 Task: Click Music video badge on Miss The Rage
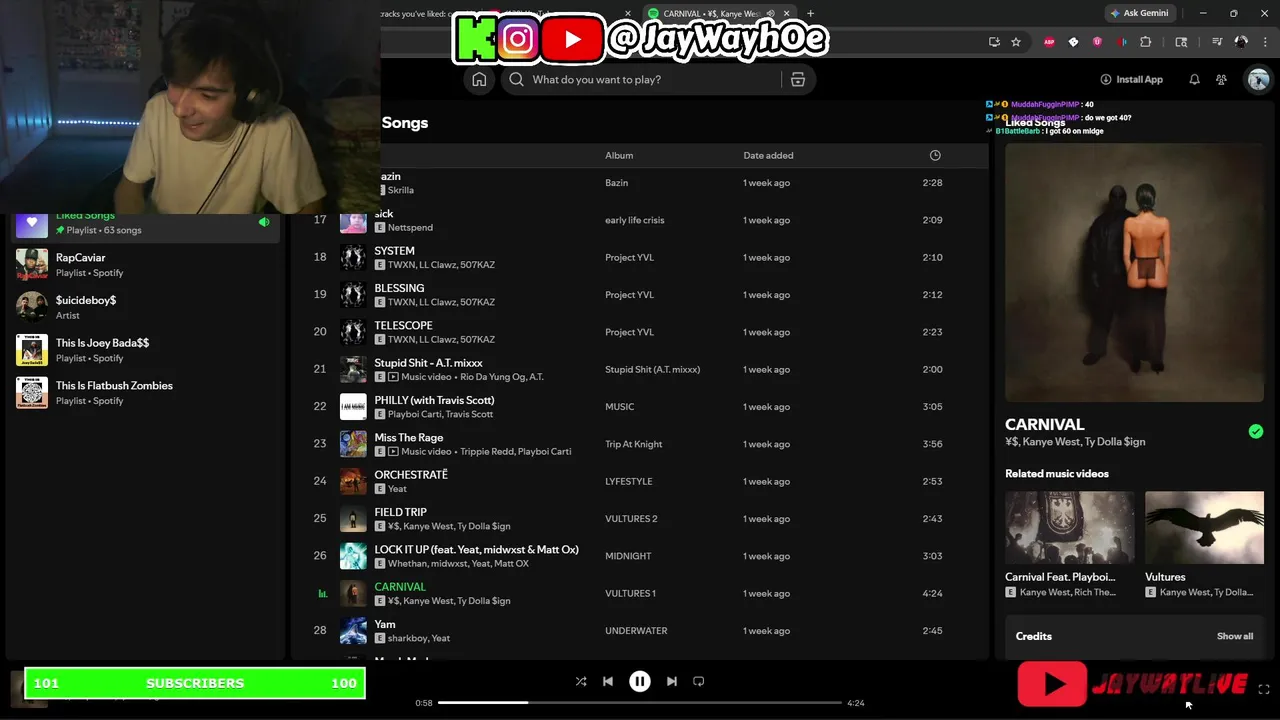point(419,452)
